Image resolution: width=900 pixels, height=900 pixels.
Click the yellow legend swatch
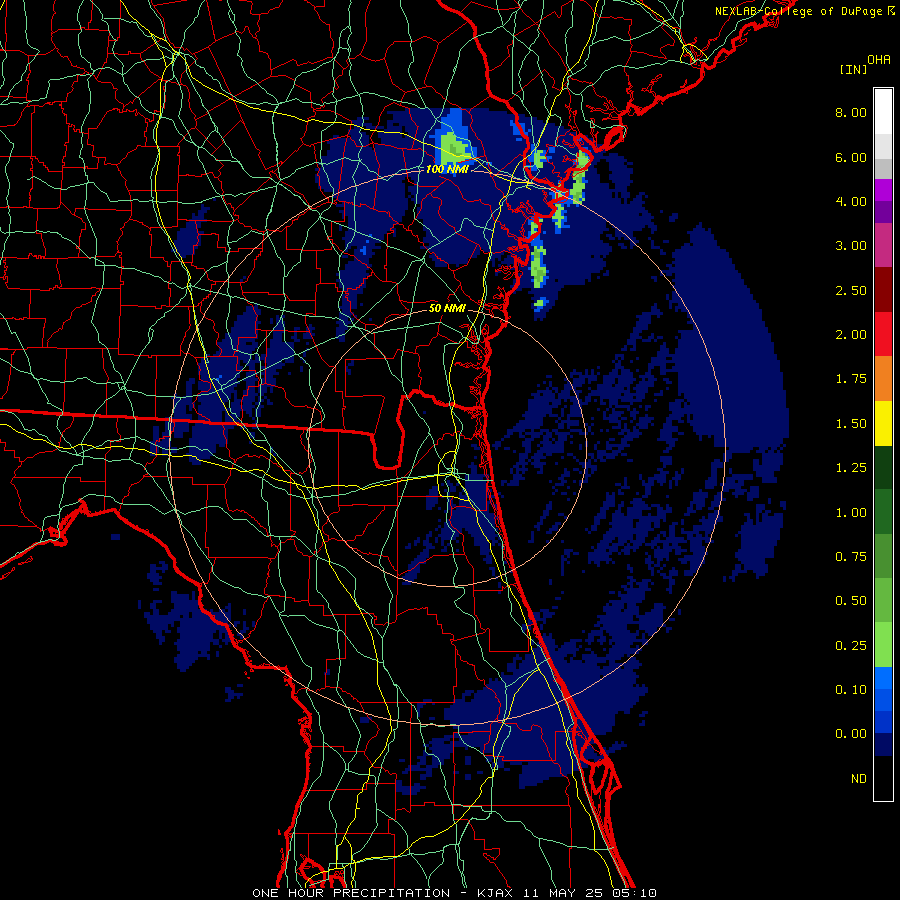(883, 423)
